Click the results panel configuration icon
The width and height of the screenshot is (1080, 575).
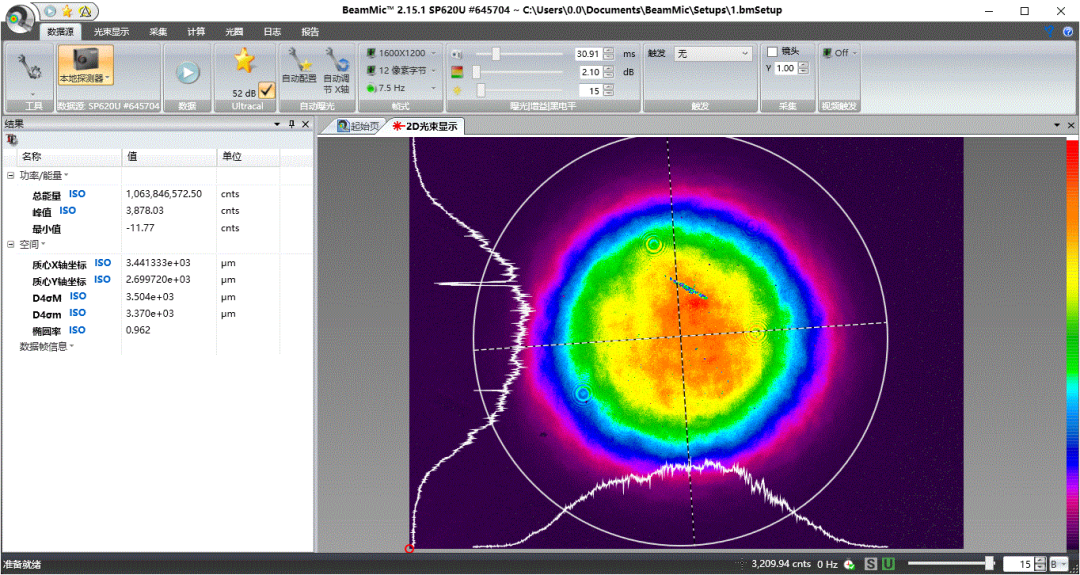[11, 139]
